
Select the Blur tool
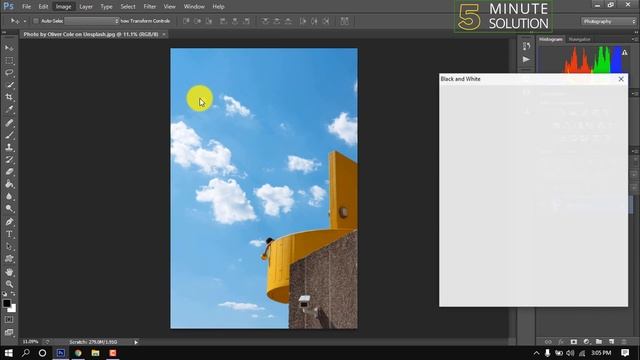point(9,196)
